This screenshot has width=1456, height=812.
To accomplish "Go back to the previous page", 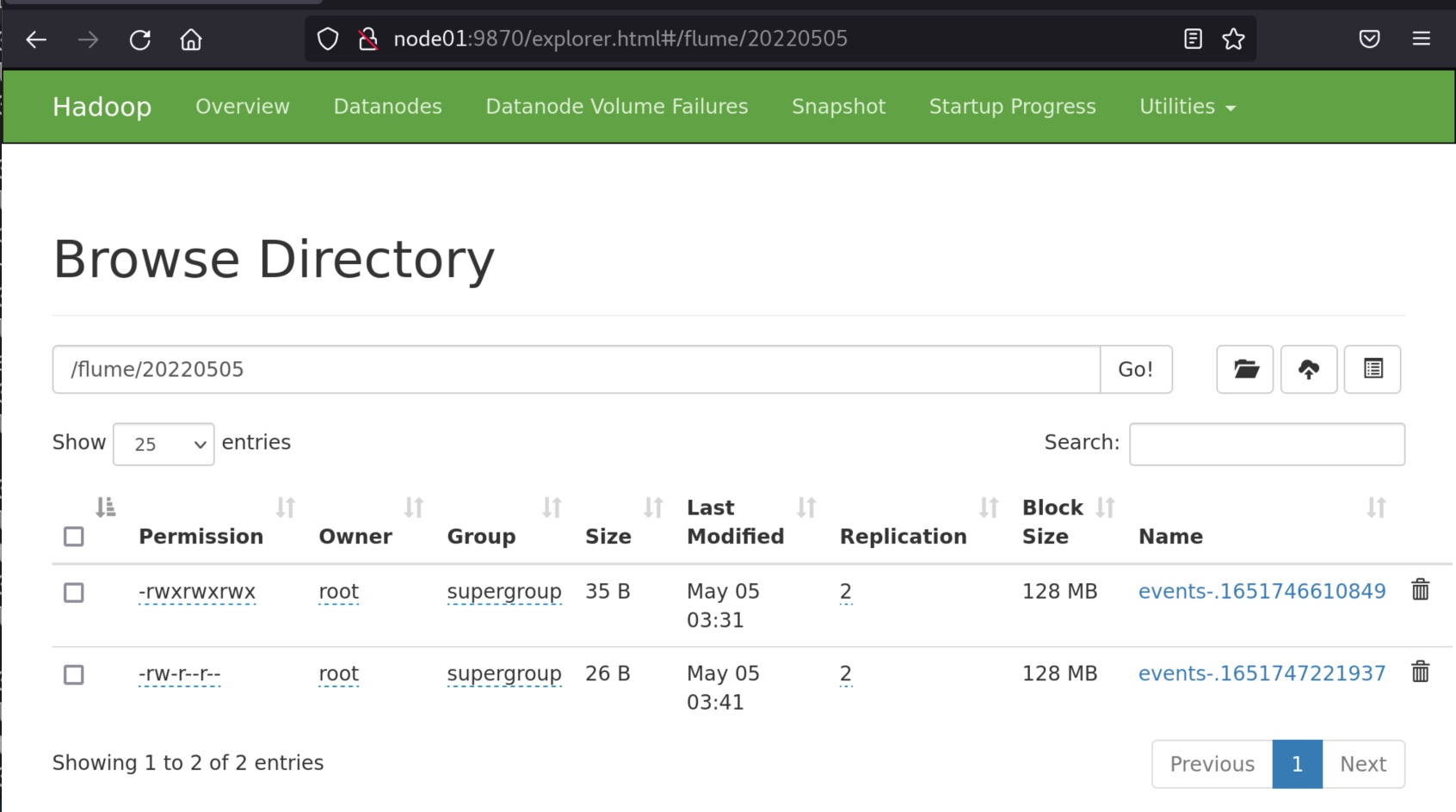I will click(36, 40).
